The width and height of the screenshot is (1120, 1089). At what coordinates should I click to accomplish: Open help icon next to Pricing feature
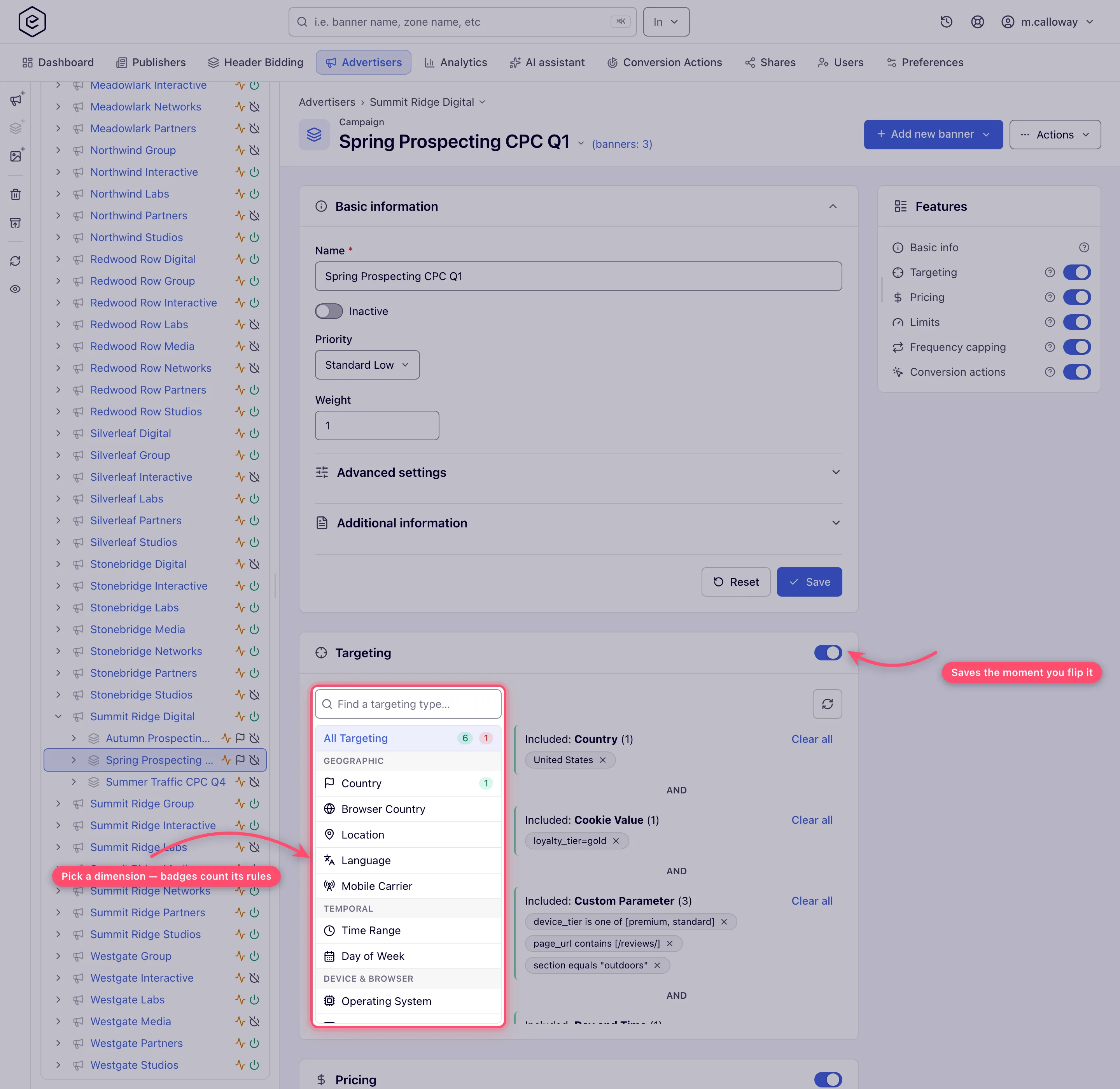tap(1050, 298)
